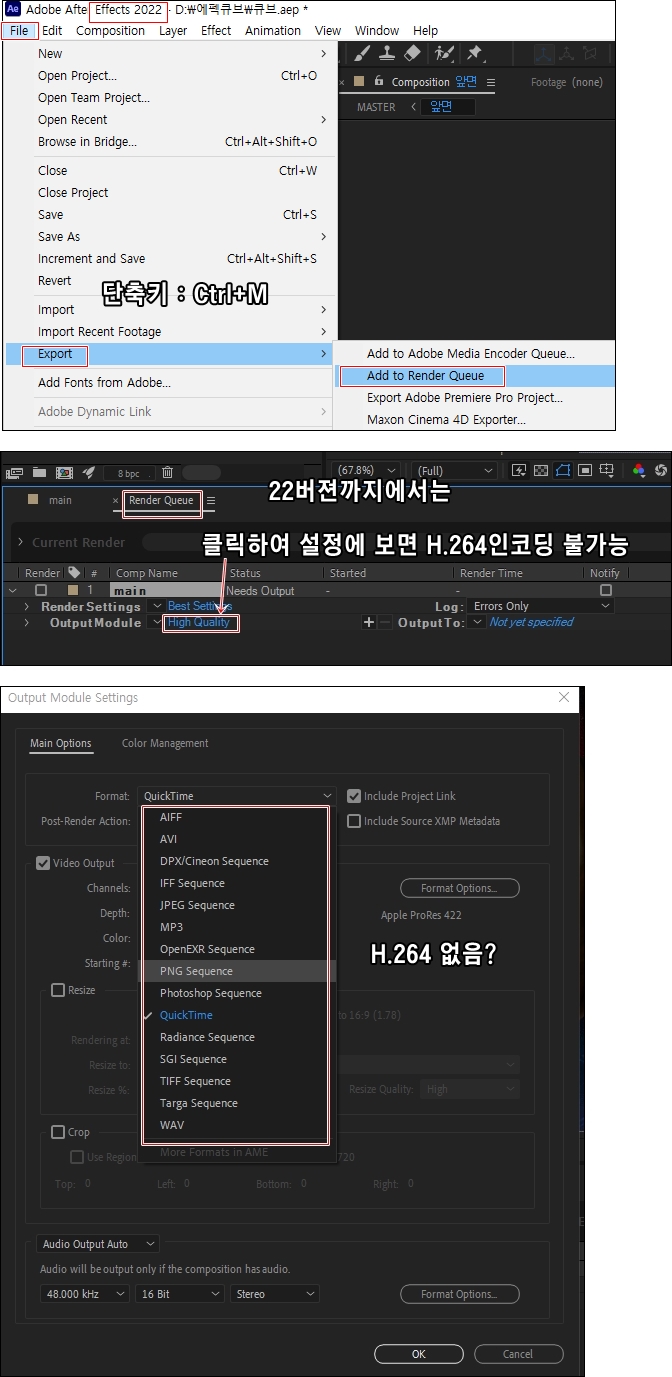Toggle the Composition panel lock icon

coord(379,81)
